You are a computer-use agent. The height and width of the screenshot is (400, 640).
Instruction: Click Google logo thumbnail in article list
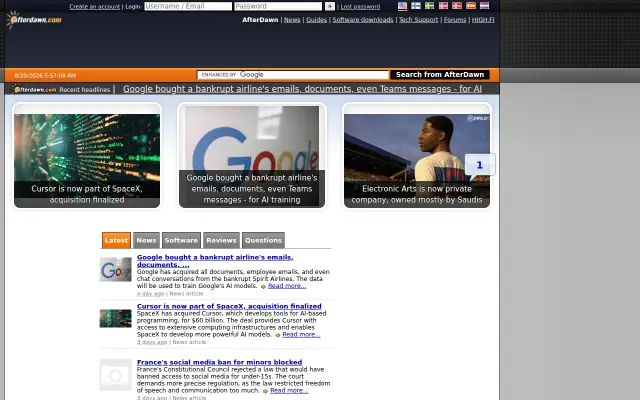pos(116,269)
